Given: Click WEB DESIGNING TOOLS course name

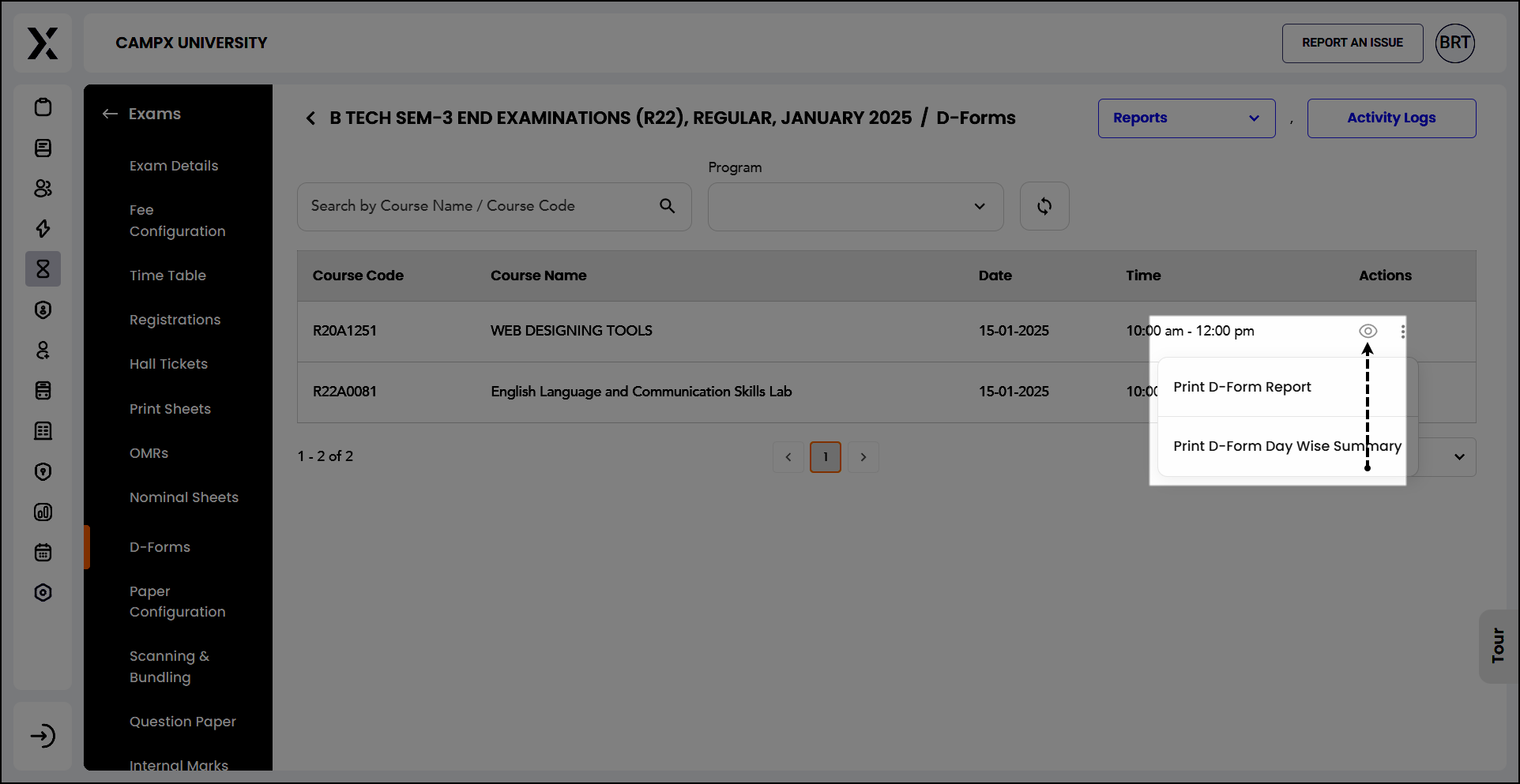Looking at the screenshot, I should (x=571, y=331).
